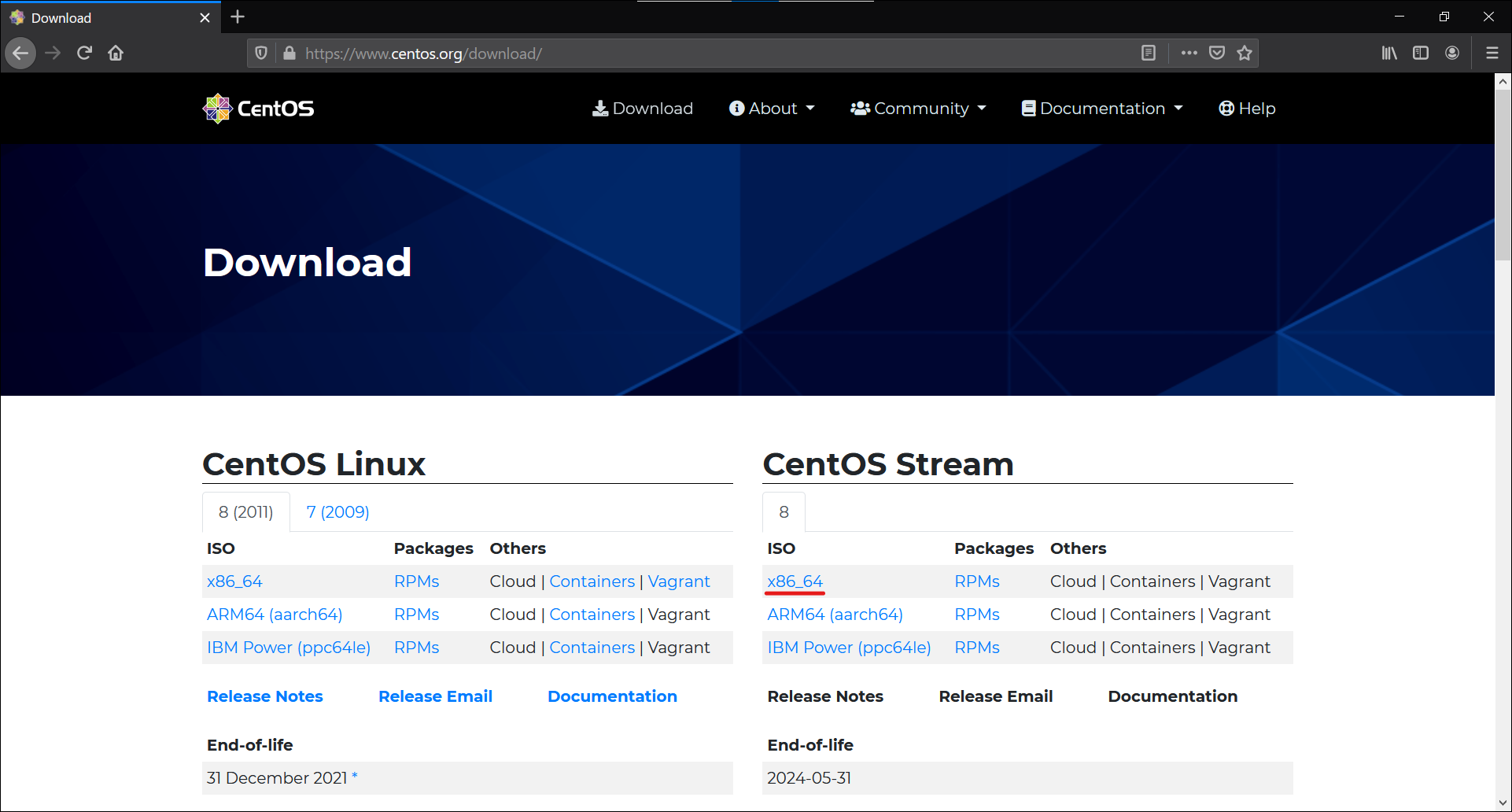Open Containers link in CentOS Linux ARM64 row
This screenshot has width=1512, height=812.
point(592,615)
